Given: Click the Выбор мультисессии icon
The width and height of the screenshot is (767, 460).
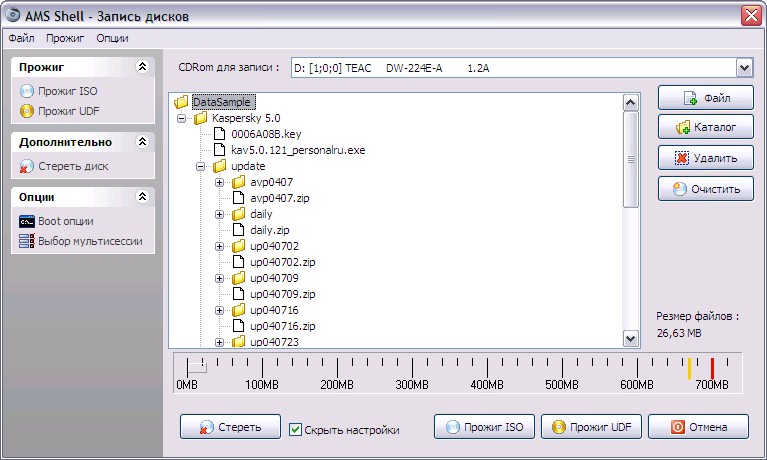Looking at the screenshot, I should tap(26, 241).
